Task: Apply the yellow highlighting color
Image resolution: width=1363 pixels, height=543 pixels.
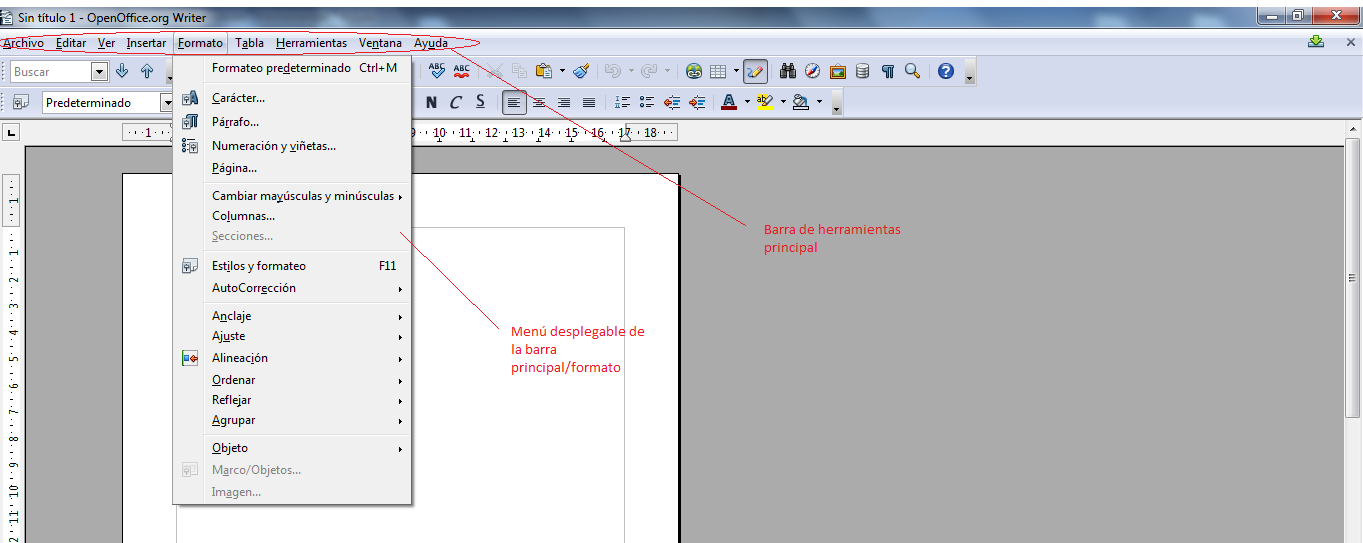Action: [765, 102]
